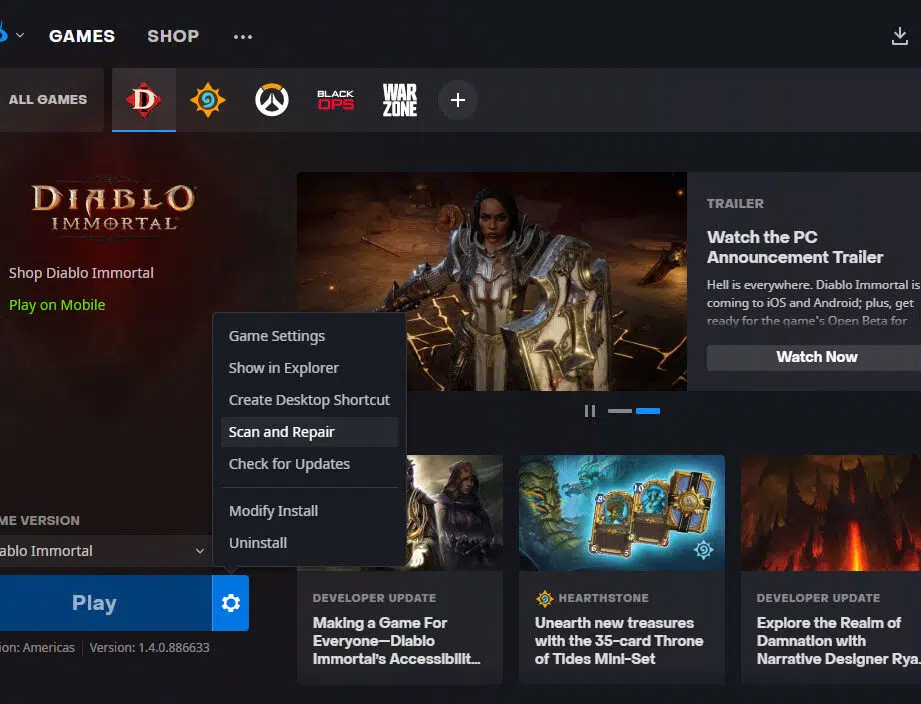Screen dimensions: 921x704
Task: Choose Uninstall from the menu
Action: [x=310, y=543]
